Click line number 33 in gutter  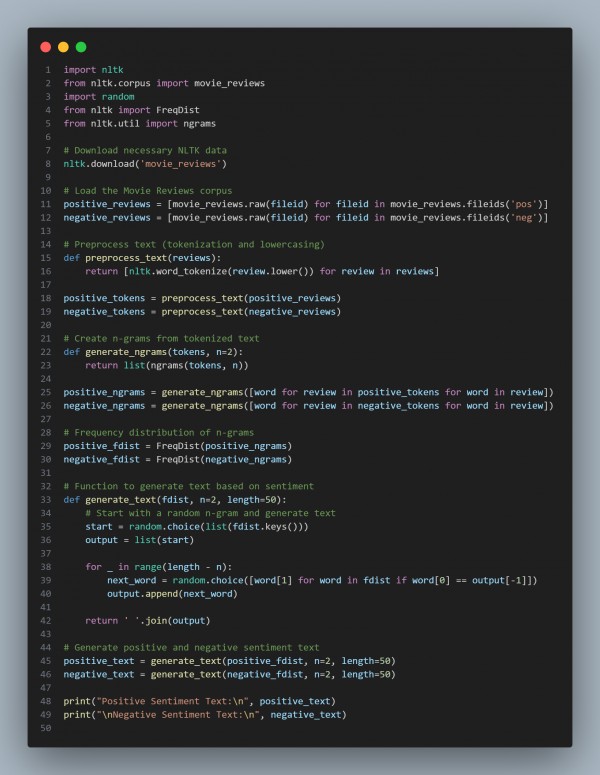click(46, 500)
